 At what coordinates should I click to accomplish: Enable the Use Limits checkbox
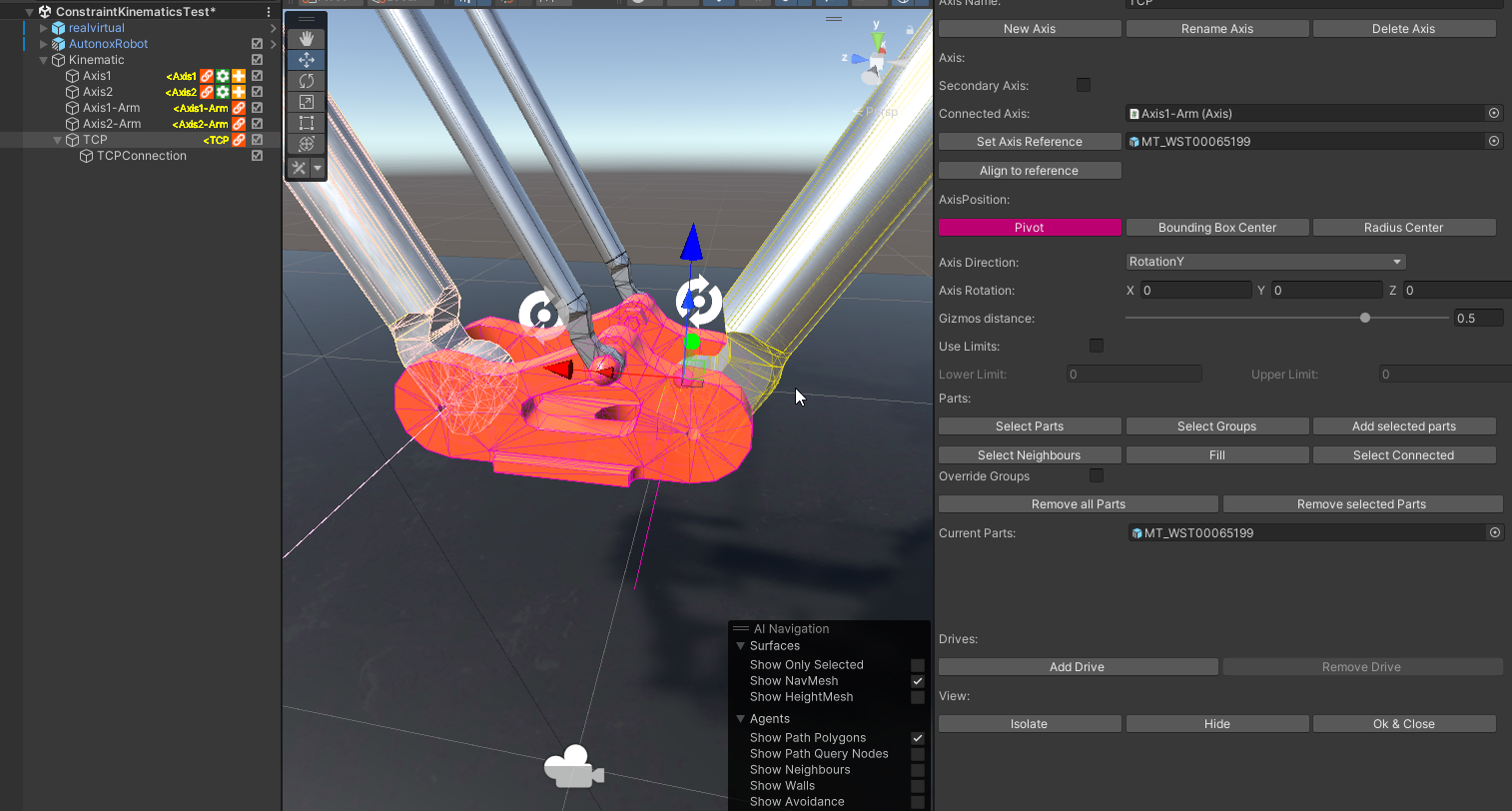(x=1097, y=346)
